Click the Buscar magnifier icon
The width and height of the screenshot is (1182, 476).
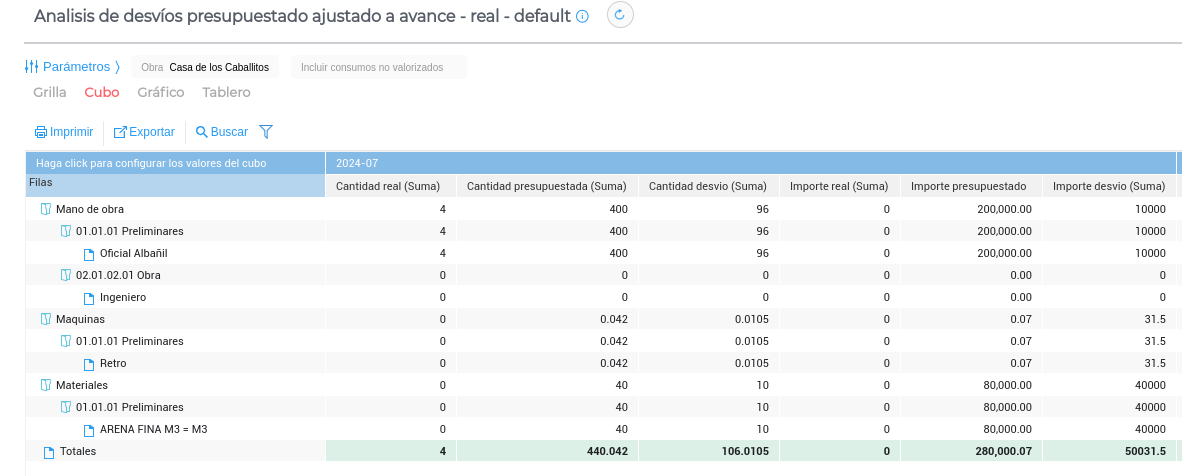[x=201, y=132]
